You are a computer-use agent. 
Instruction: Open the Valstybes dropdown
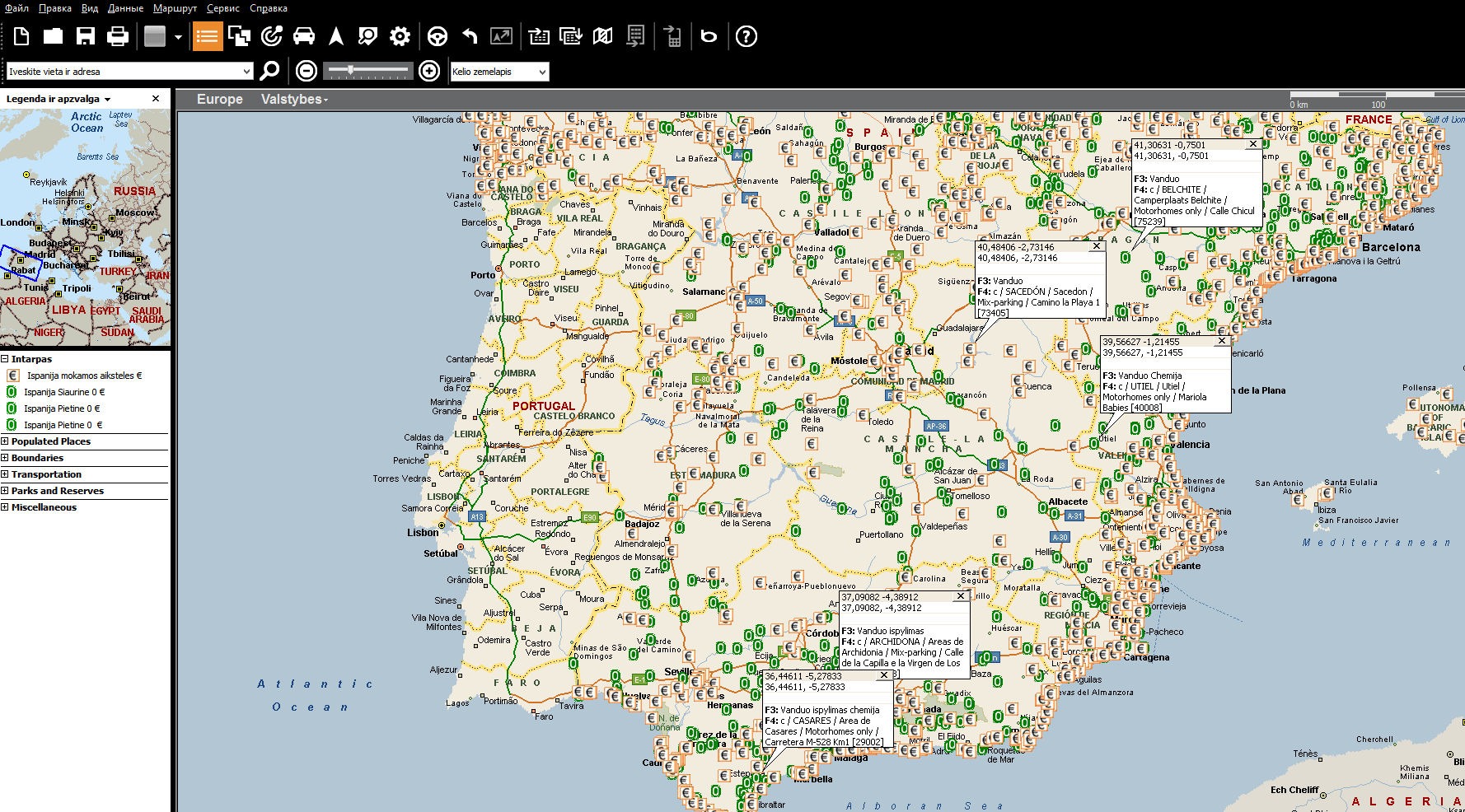tap(294, 99)
